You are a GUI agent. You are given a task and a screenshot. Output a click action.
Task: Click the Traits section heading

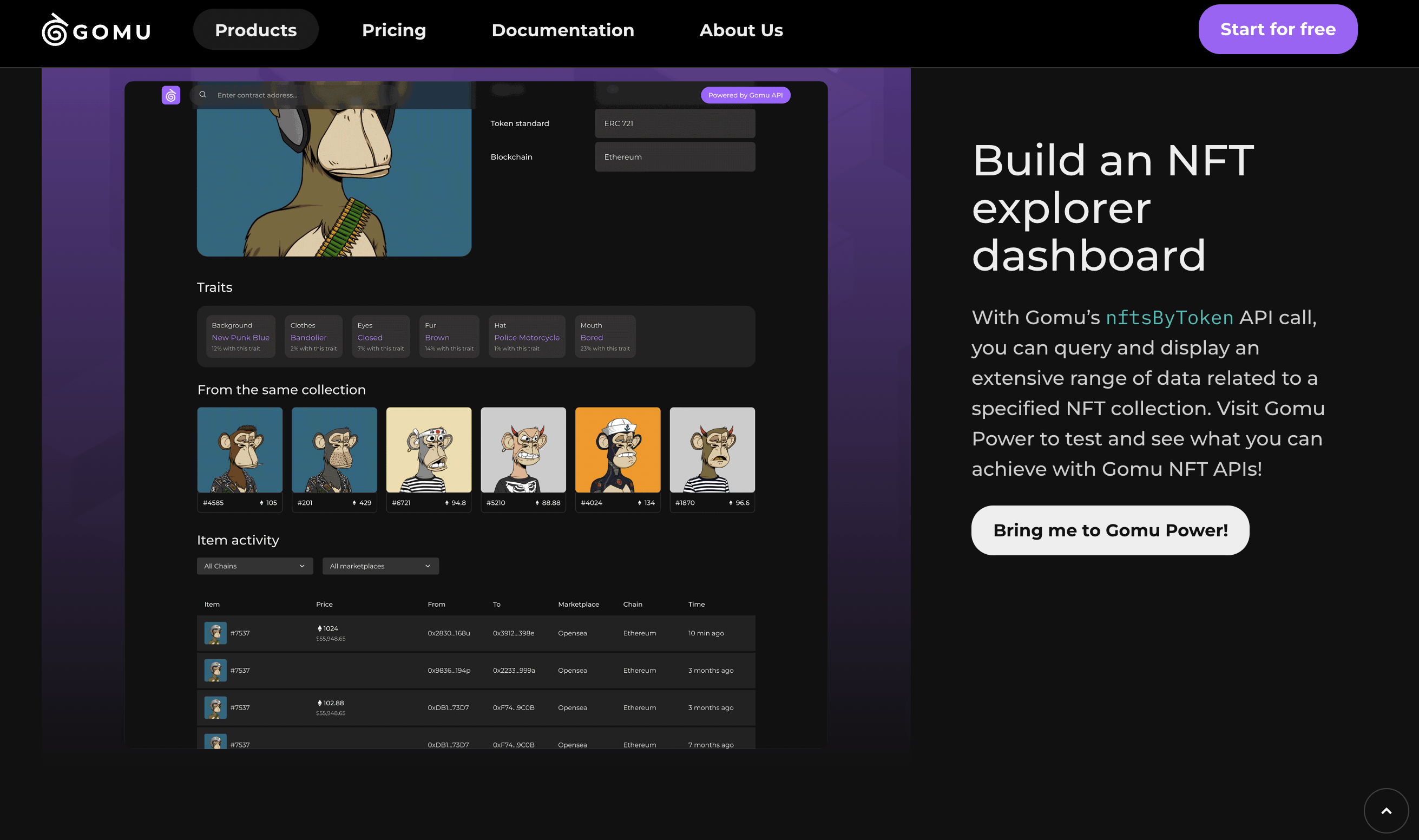point(214,287)
